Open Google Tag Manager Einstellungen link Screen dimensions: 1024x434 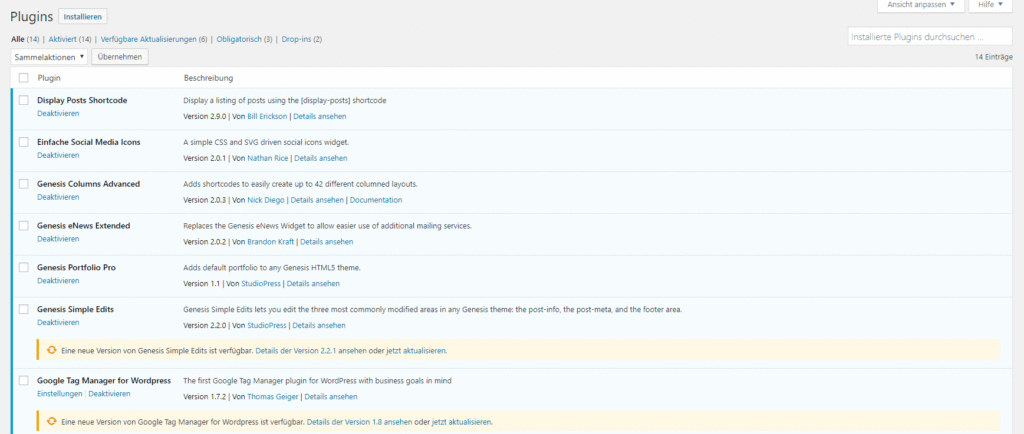(x=60, y=394)
